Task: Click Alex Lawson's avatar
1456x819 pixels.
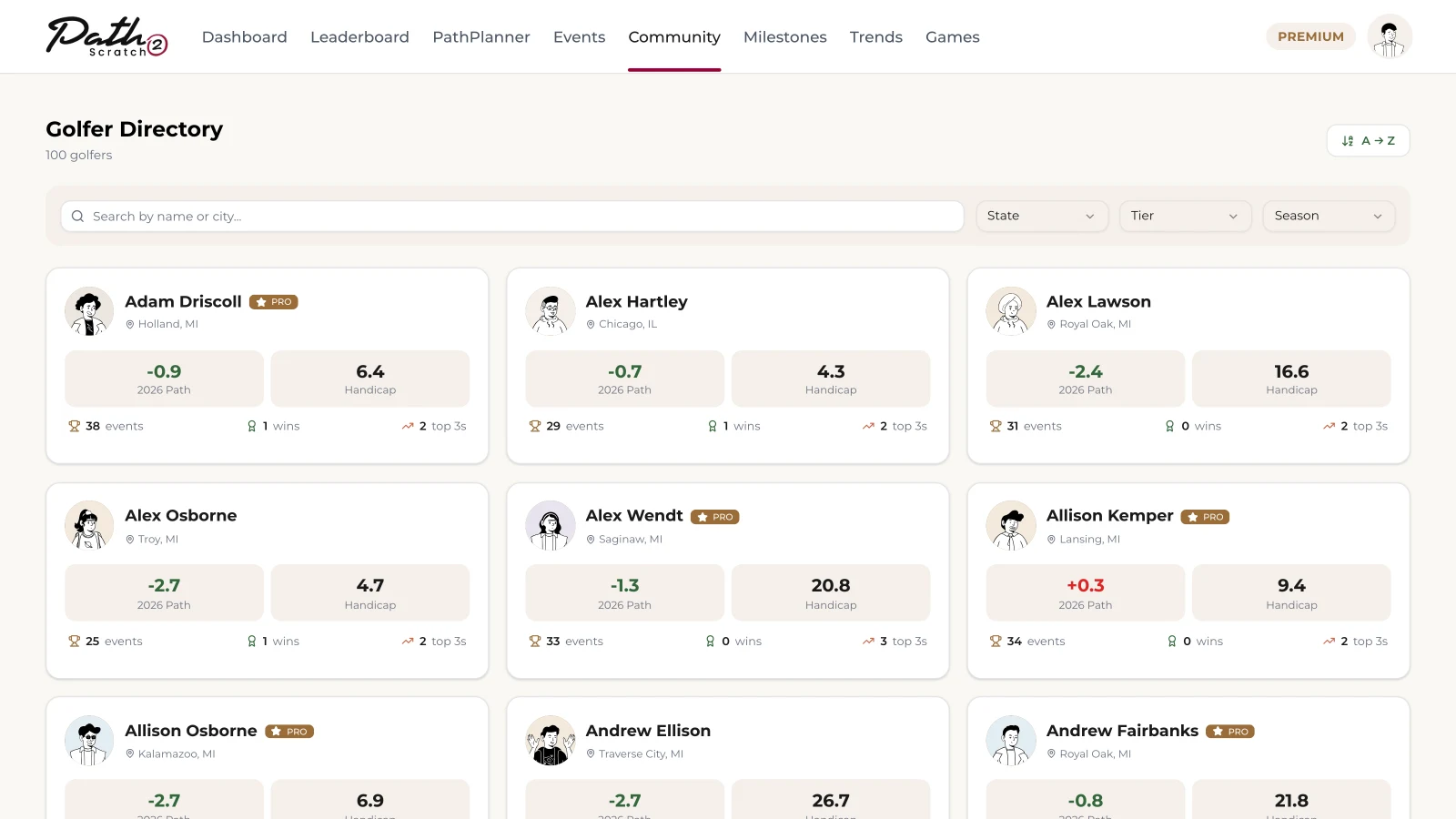Action: coord(1011,311)
